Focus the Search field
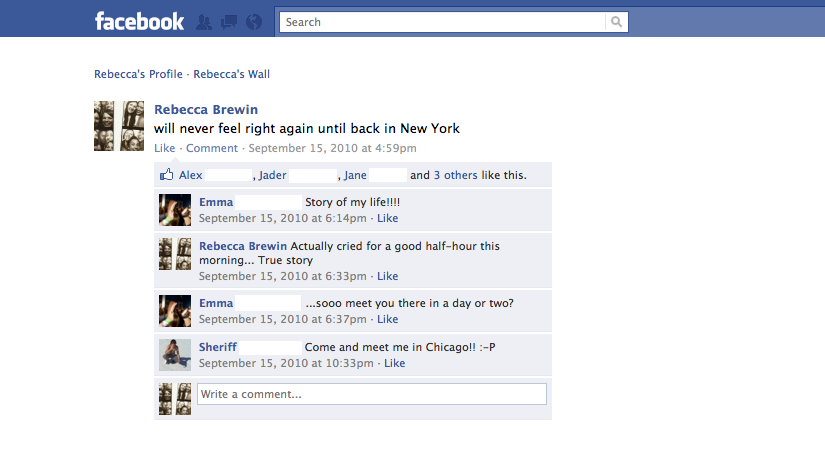Screen dimensions: 825x475 [x=442, y=22]
